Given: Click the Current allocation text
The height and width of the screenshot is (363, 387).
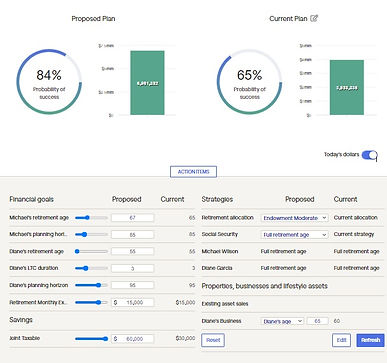Looking at the screenshot, I should 356,217.
